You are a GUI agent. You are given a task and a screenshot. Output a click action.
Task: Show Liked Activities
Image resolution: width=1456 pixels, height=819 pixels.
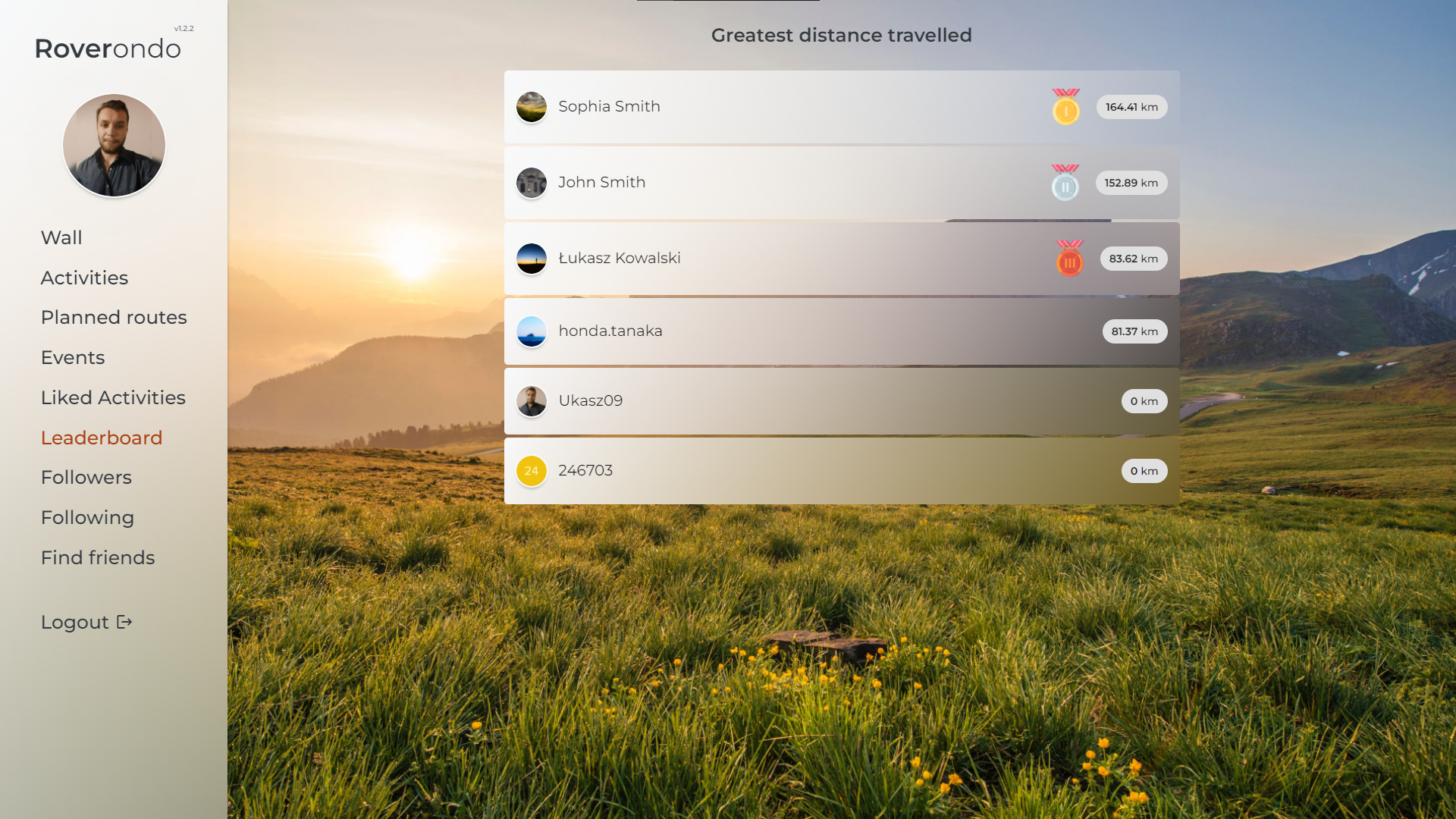coord(113,397)
